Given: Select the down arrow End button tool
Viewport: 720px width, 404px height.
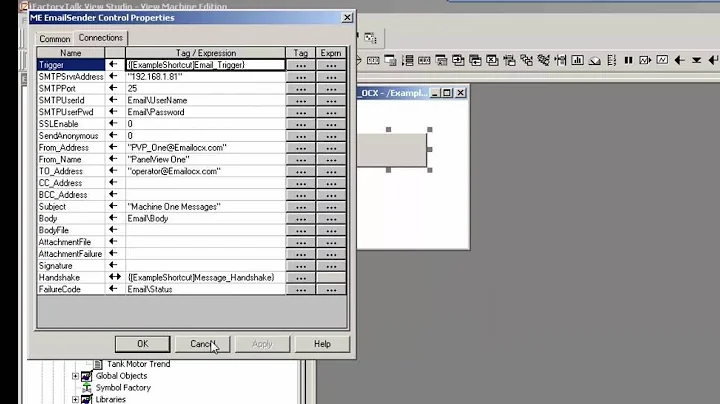Looking at the screenshot, I should (x=697, y=60).
